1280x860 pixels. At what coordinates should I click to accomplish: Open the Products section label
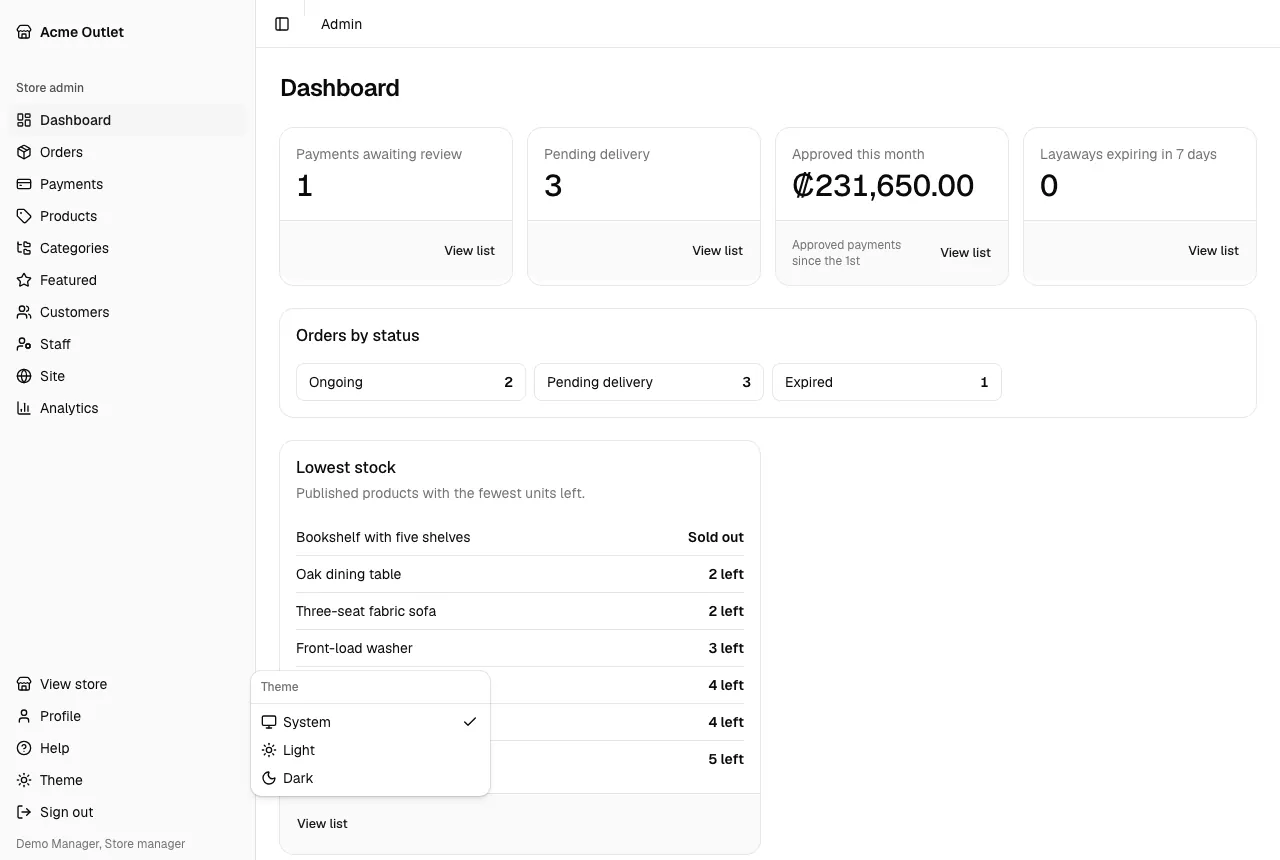click(x=68, y=216)
